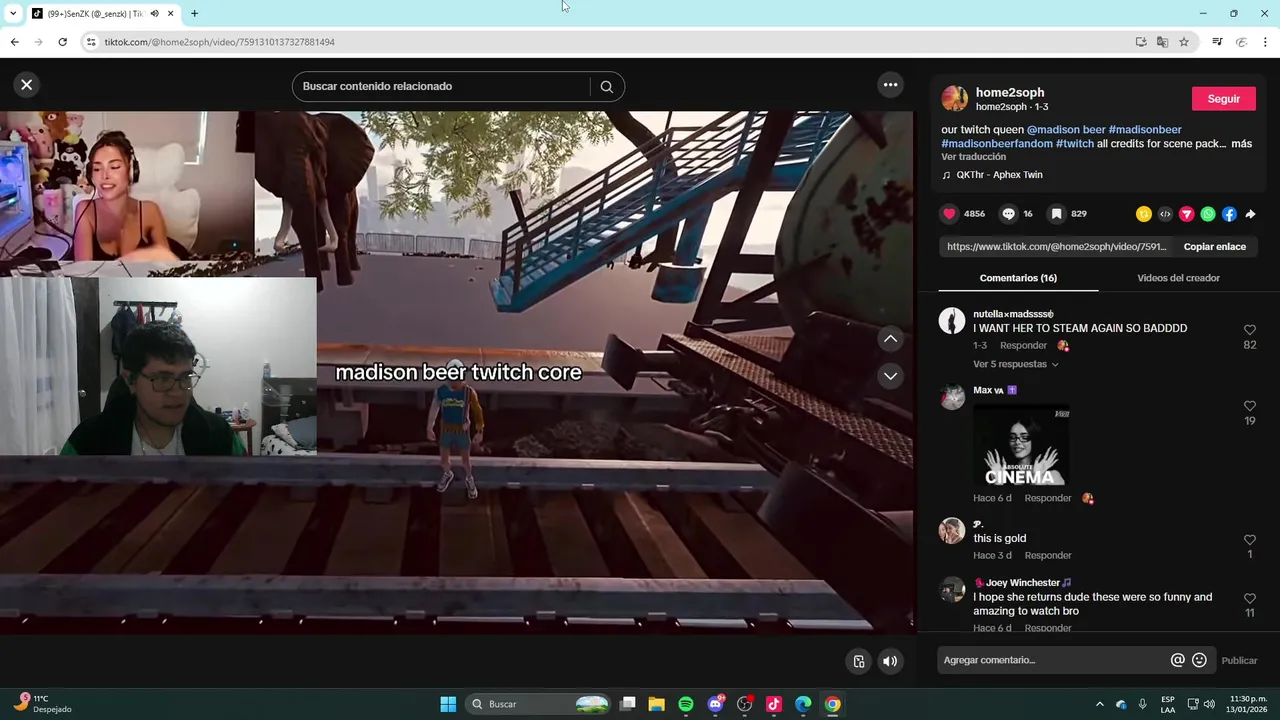Reload the page in Chrome
Screen dimensions: 1280x720
[62, 42]
